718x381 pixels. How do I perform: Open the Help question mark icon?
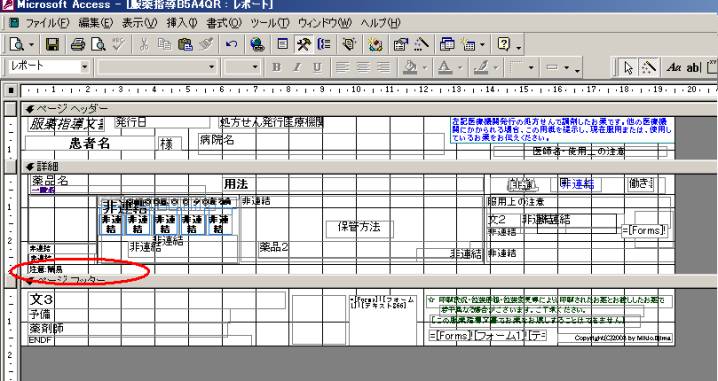[503, 44]
